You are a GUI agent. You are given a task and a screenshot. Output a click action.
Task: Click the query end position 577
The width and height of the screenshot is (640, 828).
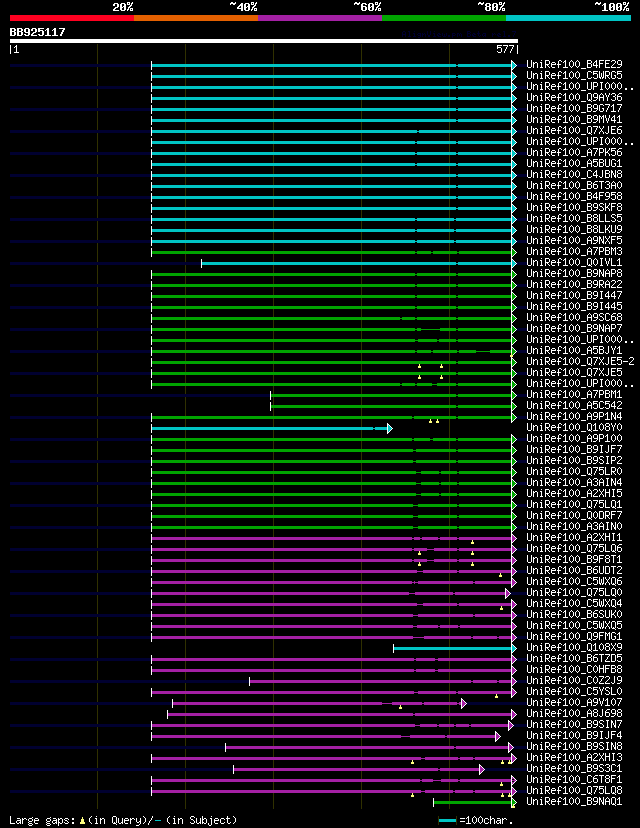pyautogui.click(x=505, y=49)
